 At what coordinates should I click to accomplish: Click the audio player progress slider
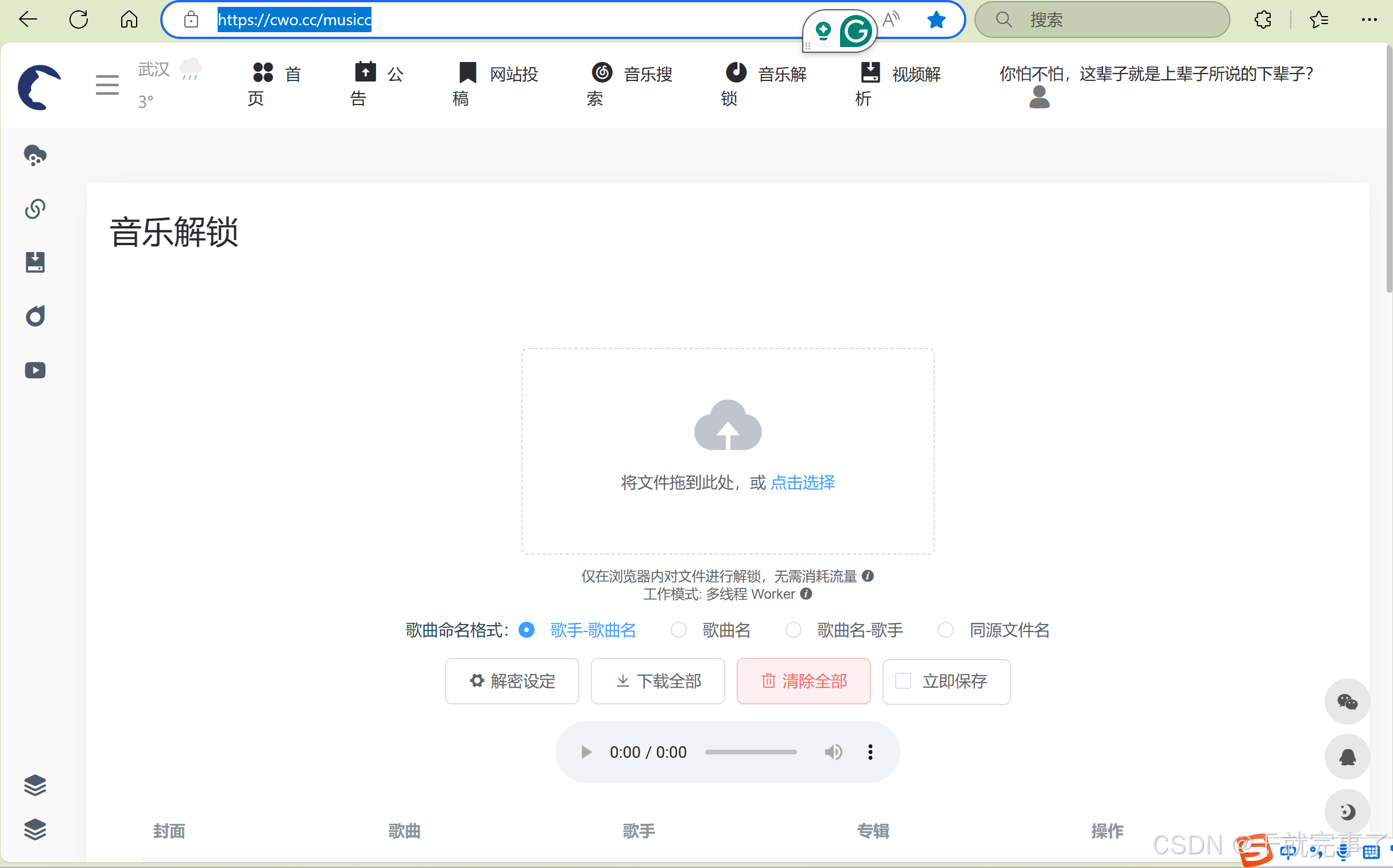(750, 752)
